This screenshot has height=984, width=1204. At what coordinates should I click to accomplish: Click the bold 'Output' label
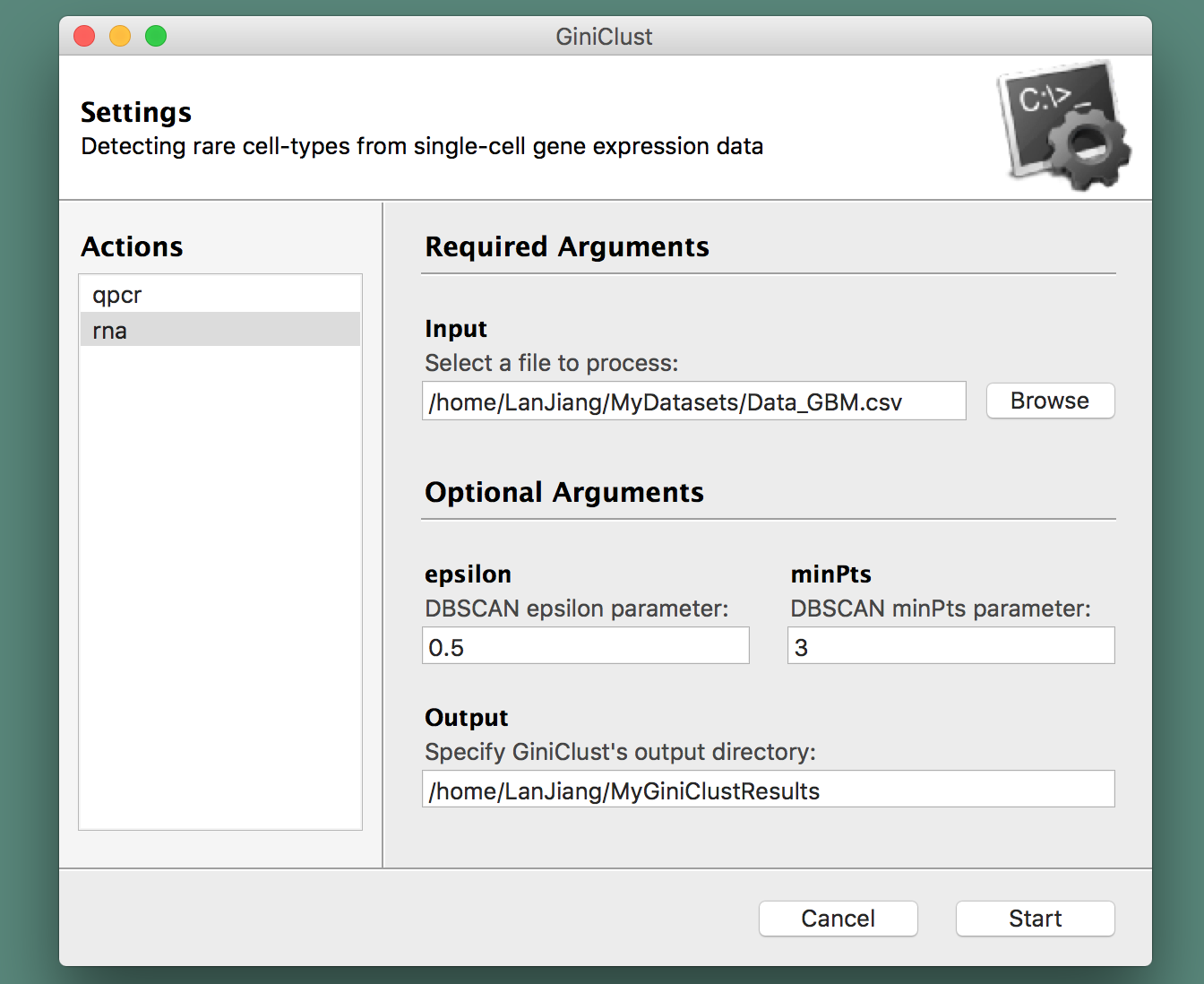tap(466, 718)
